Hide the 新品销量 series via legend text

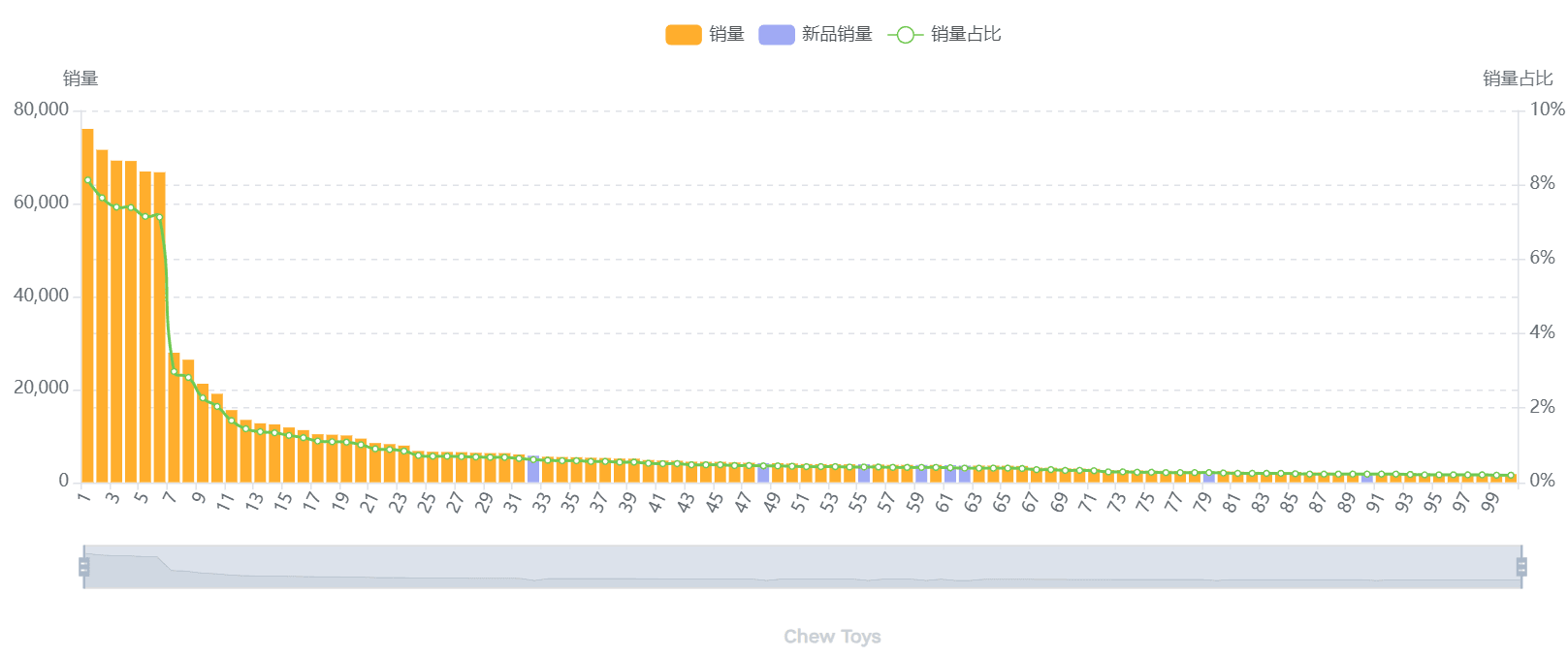coord(837,35)
